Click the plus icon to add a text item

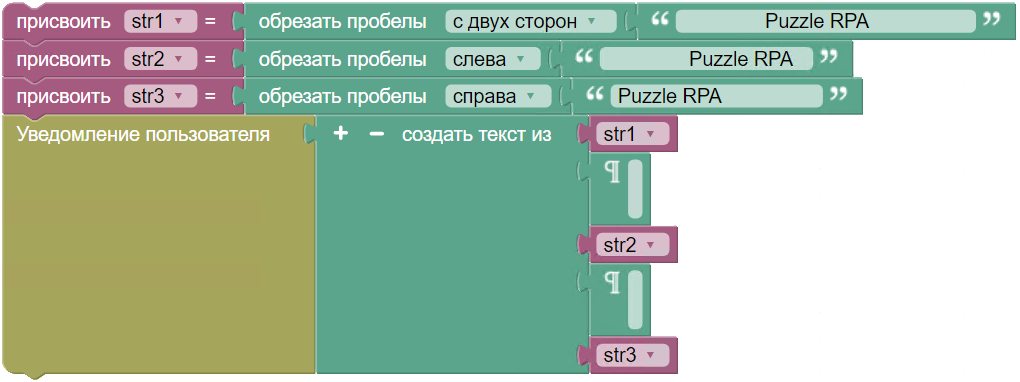(341, 134)
